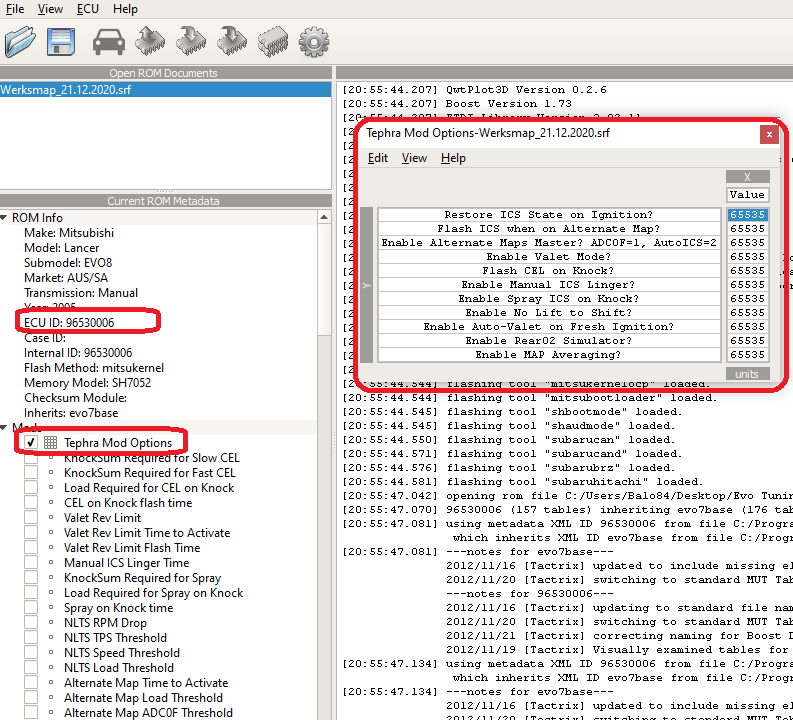Uncheck the Tephra Mod Options checkbox
793x720 pixels.
point(31,443)
